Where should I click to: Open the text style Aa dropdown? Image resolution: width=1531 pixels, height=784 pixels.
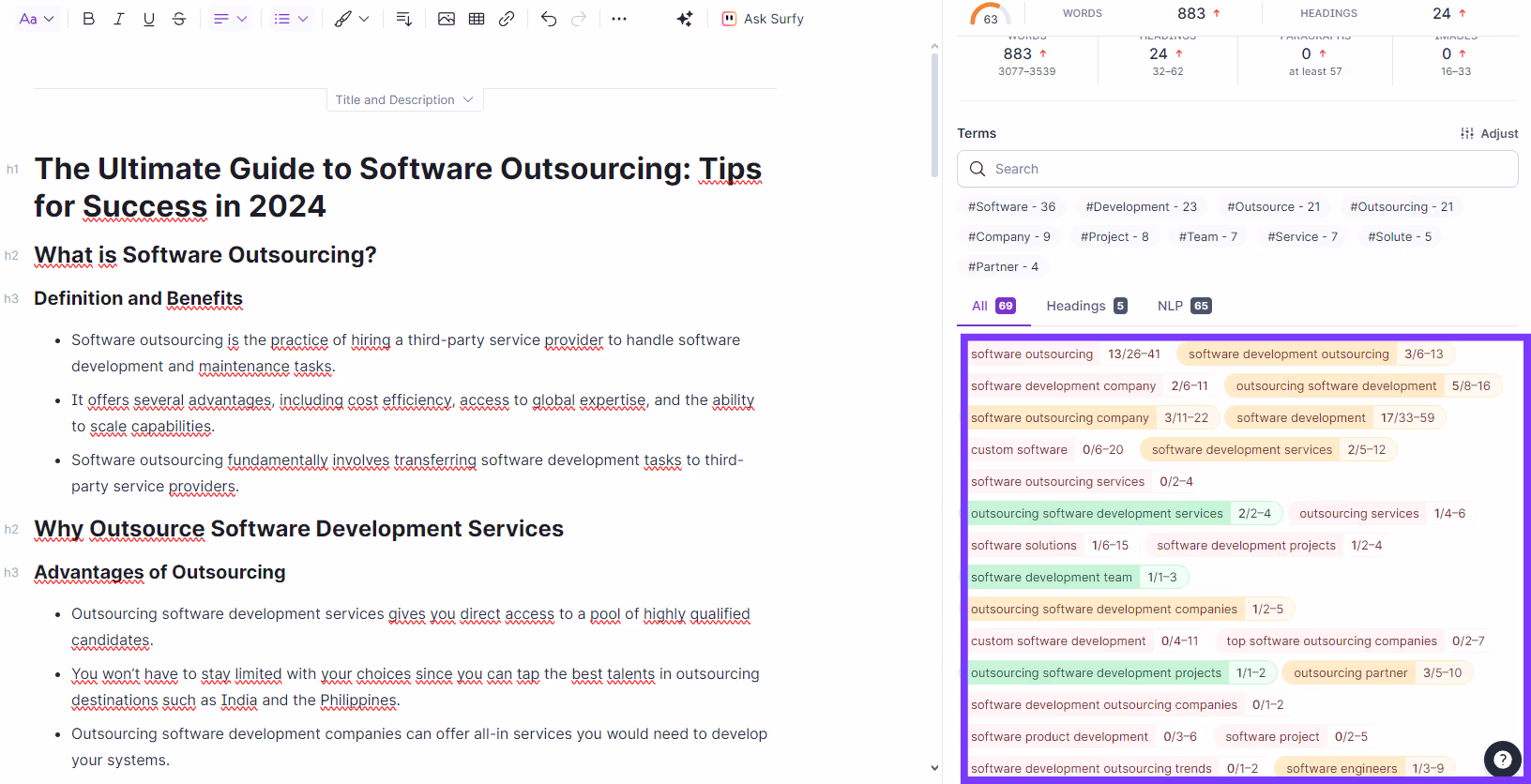point(38,19)
